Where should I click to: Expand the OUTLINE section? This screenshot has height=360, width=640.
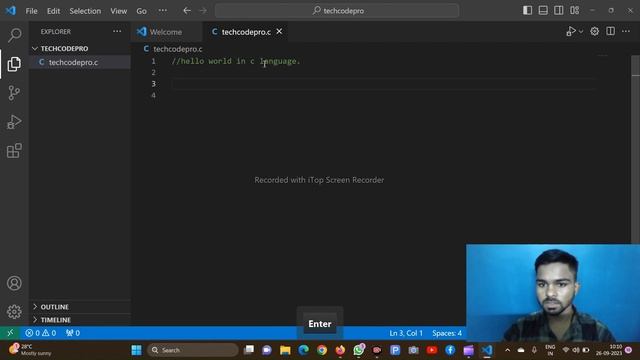pos(80,307)
